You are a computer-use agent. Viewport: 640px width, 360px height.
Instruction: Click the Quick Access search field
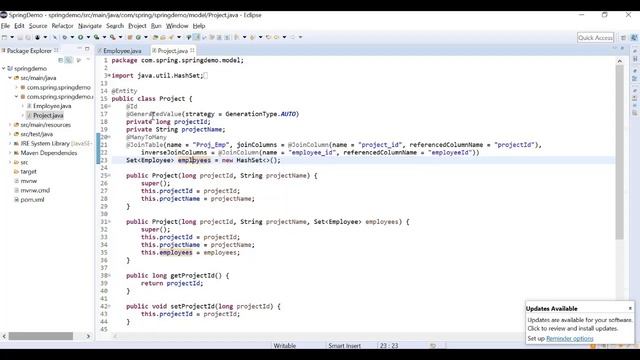[596, 38]
